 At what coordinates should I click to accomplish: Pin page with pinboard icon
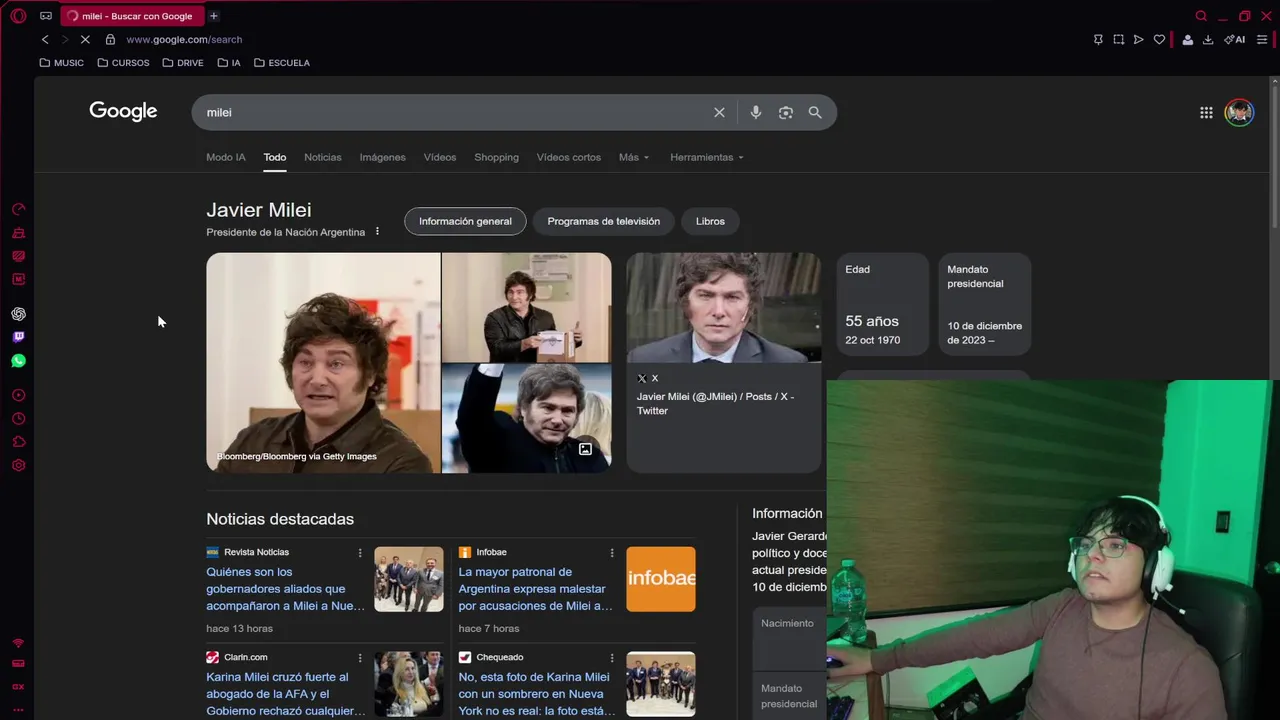pyautogui.click(x=1098, y=39)
